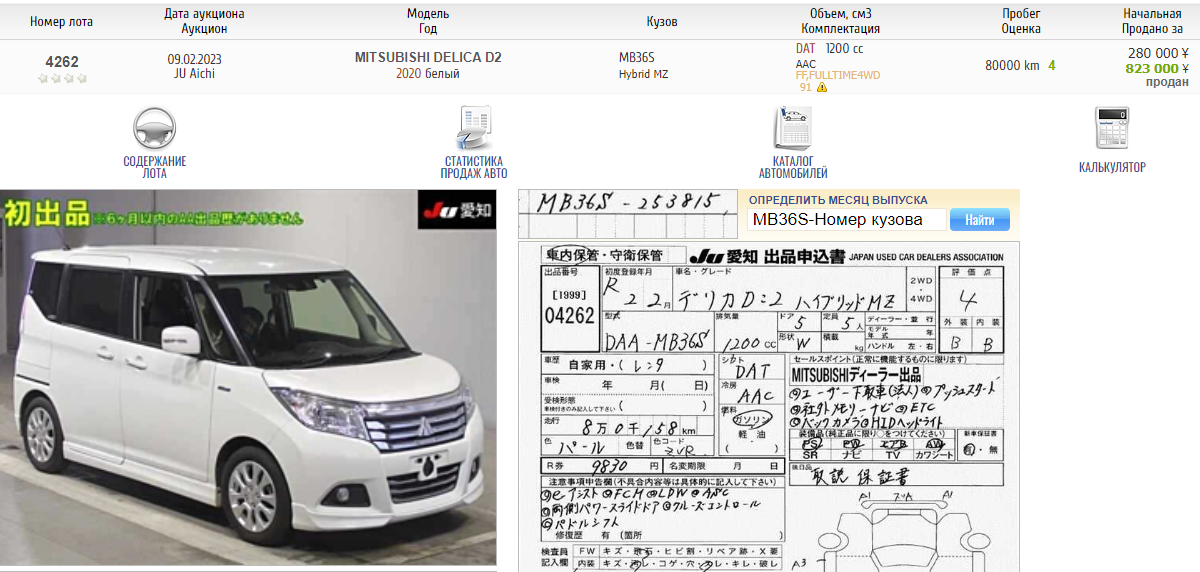This screenshot has height=572, width=1200.
Task: Click the ОПРЕДЕЛИТЬ МЕСЯЦ ВЫПУСКА label
Action: 838,200
